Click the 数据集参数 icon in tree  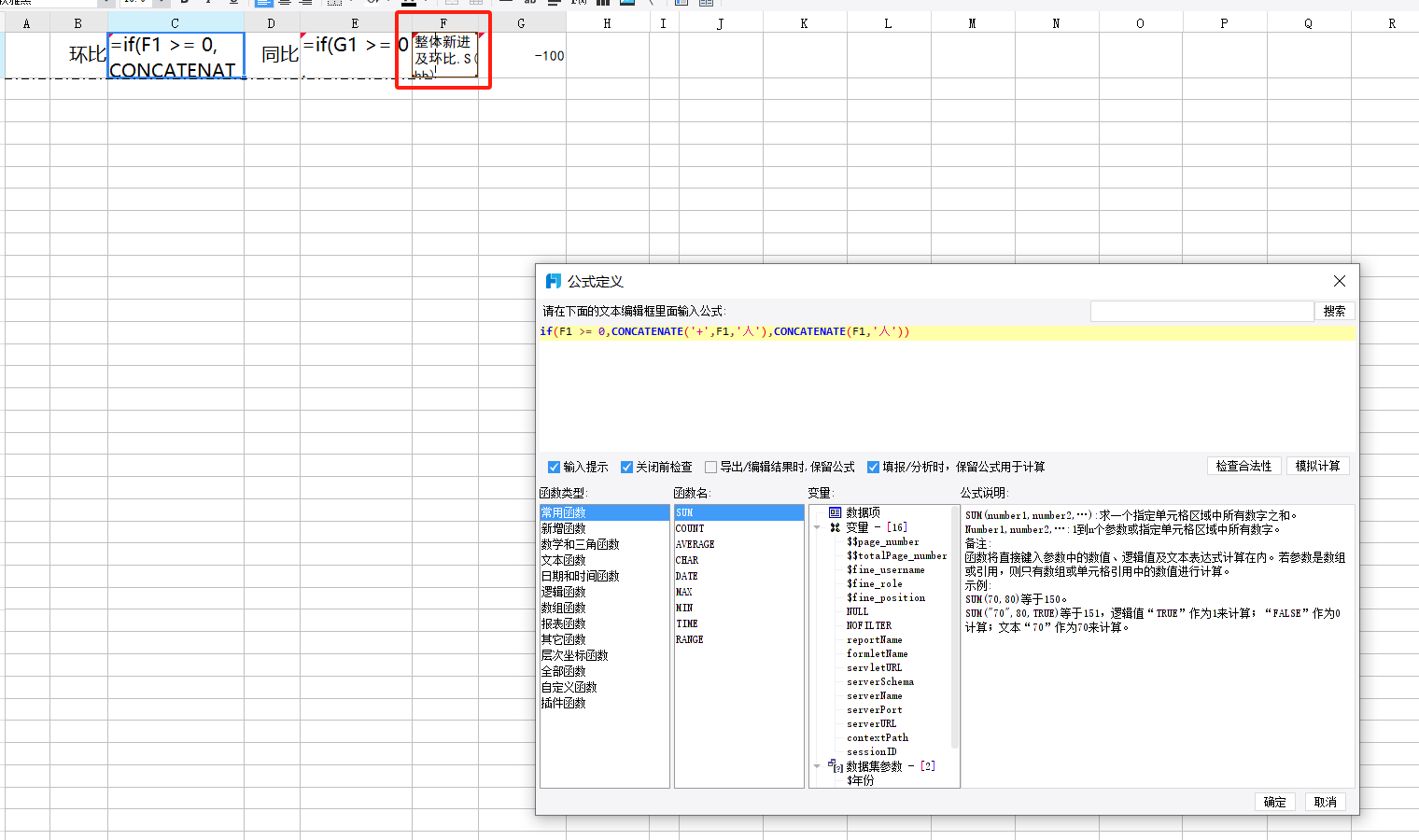click(x=836, y=766)
